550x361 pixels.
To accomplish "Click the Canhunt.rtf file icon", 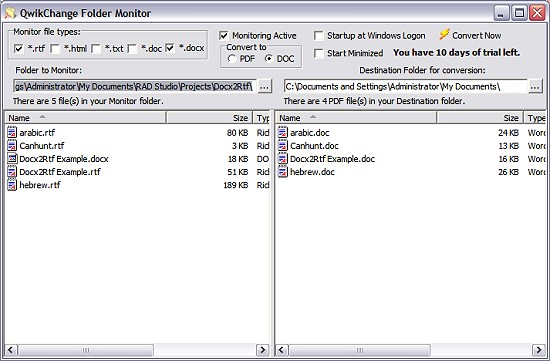I will pos(12,146).
